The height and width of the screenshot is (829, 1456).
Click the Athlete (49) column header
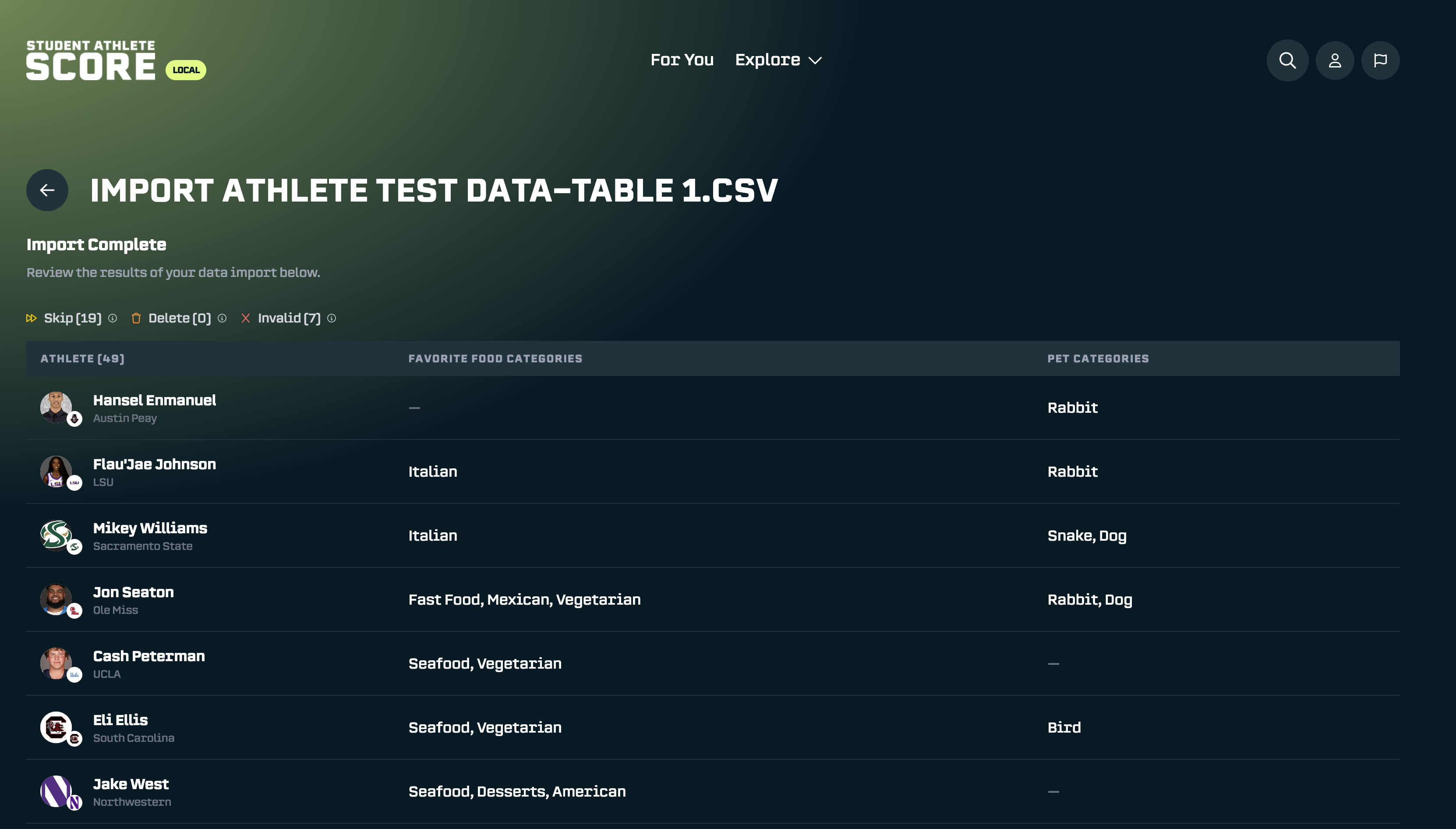pyautogui.click(x=82, y=359)
